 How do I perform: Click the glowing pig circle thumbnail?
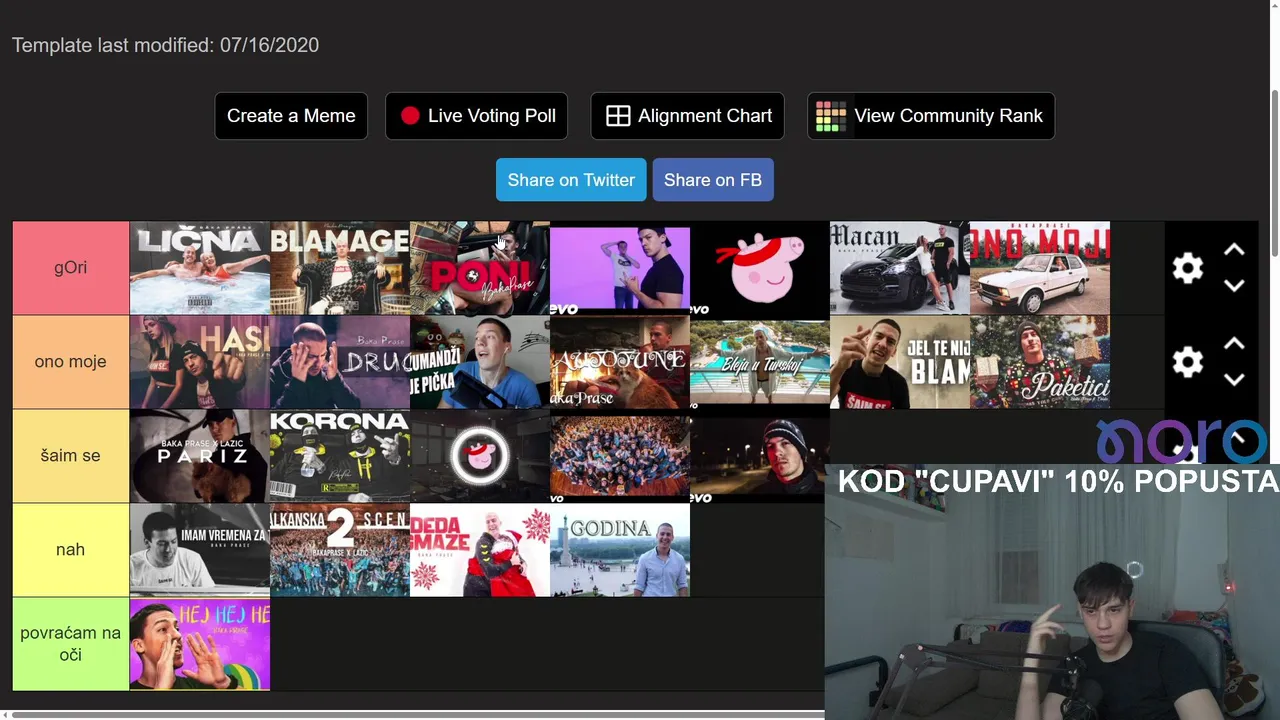(480, 456)
